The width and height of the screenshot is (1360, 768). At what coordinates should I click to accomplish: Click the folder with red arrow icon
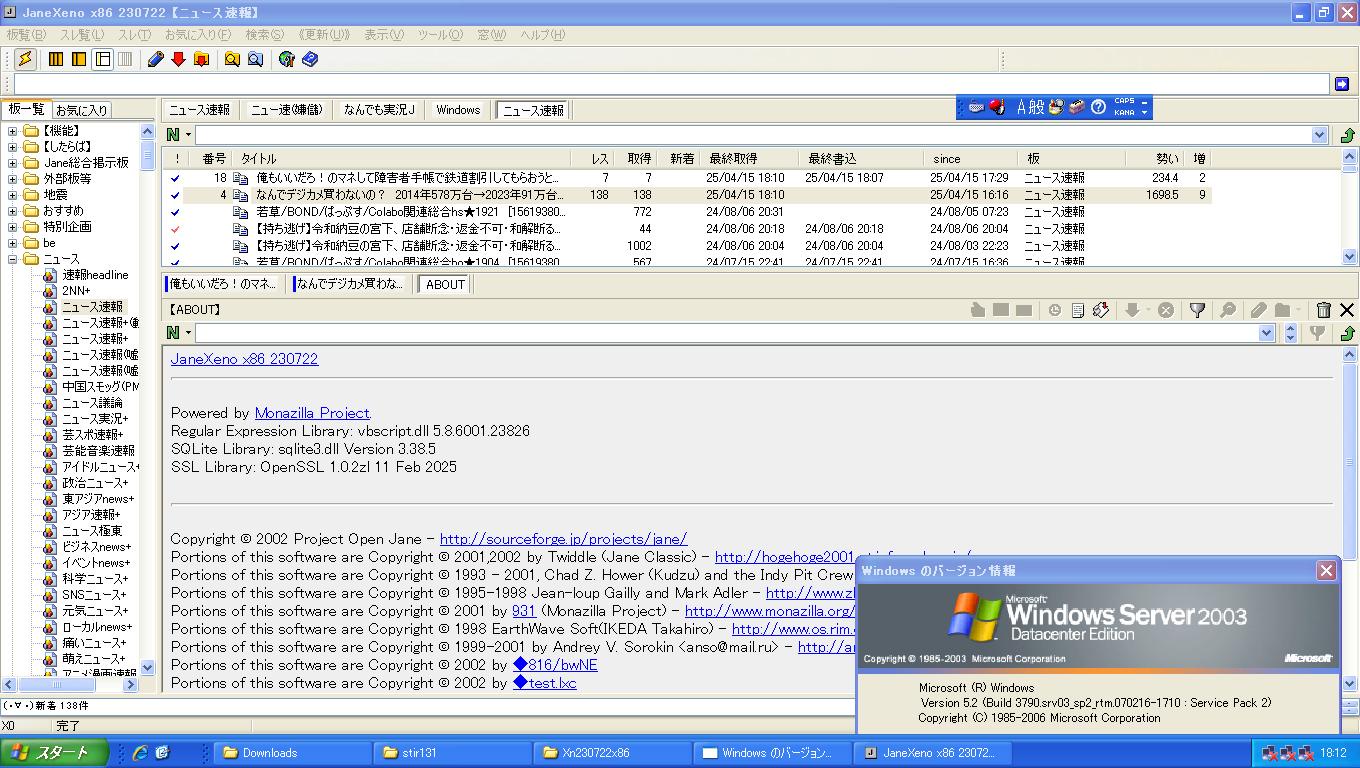[201, 59]
